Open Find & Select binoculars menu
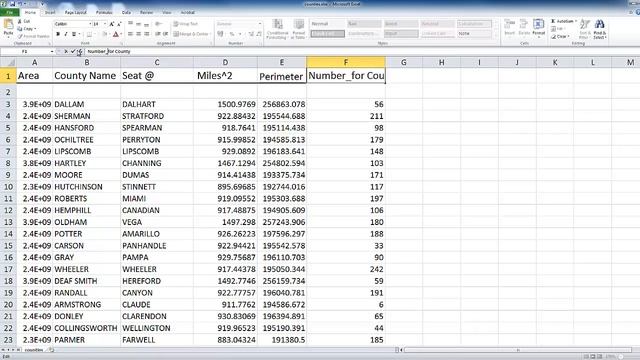This screenshot has width=640, height=360. tap(599, 29)
